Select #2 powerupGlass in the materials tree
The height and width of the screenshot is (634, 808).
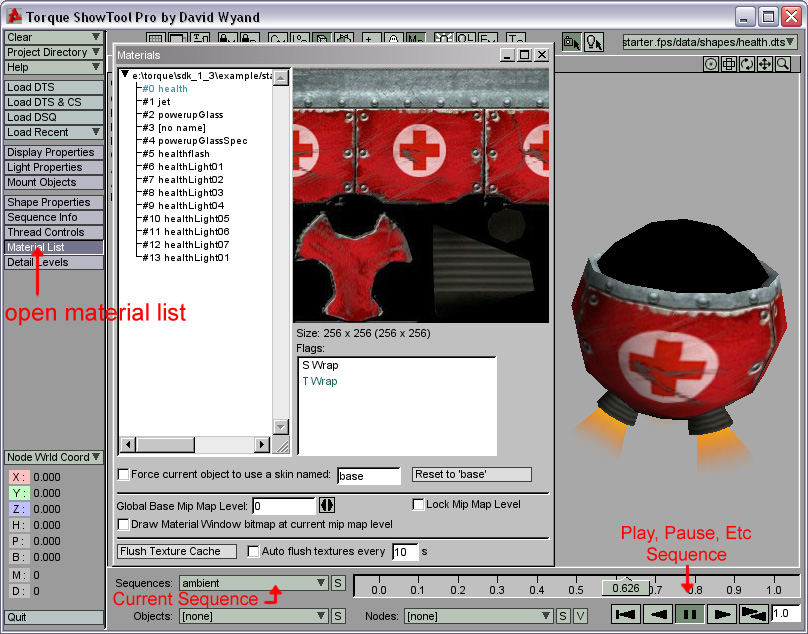(182, 115)
